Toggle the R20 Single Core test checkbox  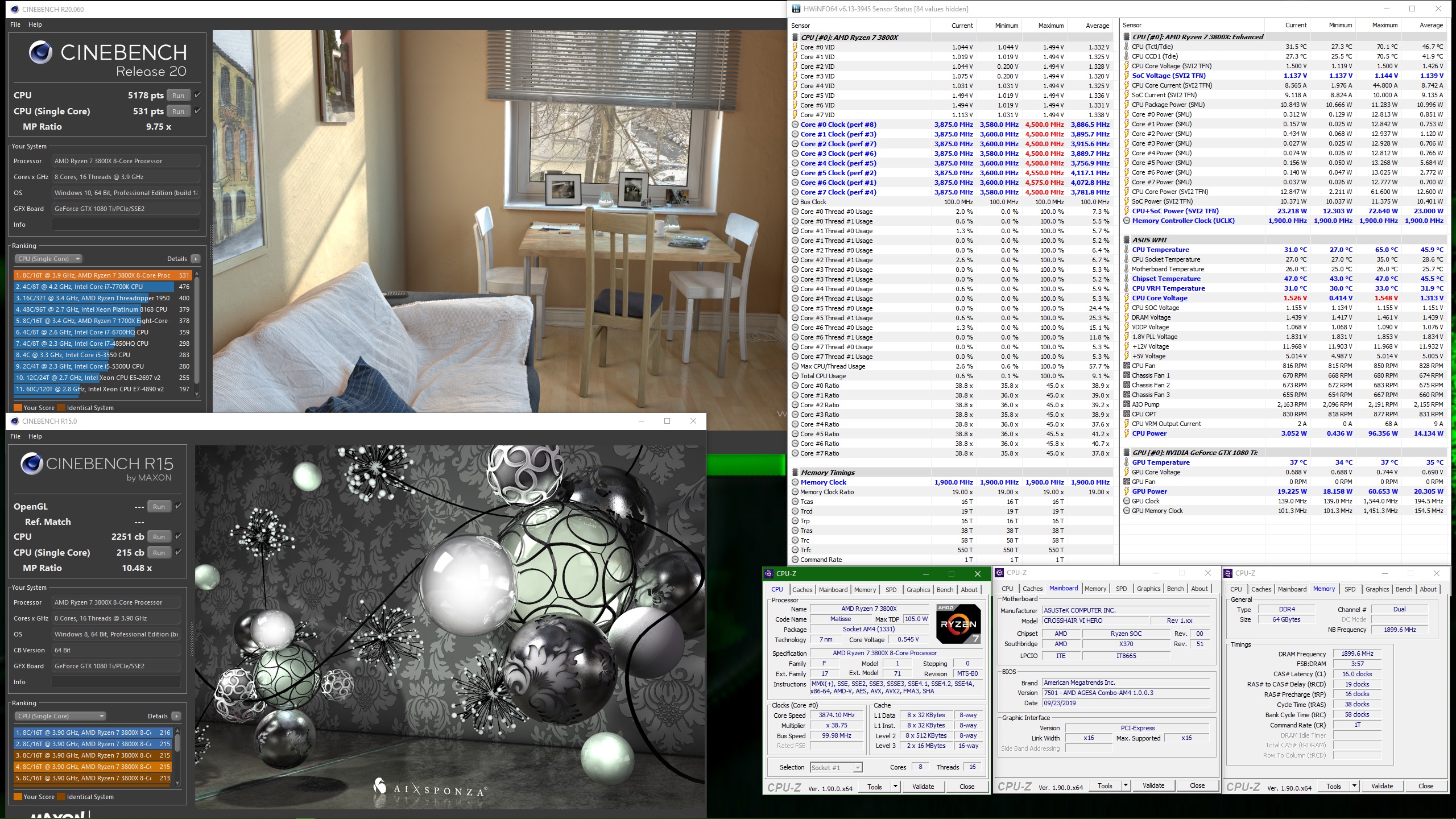pos(197,111)
